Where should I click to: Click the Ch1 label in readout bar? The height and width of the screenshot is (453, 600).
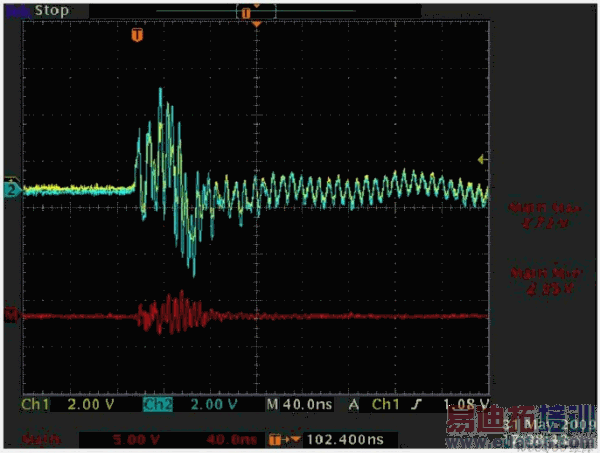click(x=35, y=404)
